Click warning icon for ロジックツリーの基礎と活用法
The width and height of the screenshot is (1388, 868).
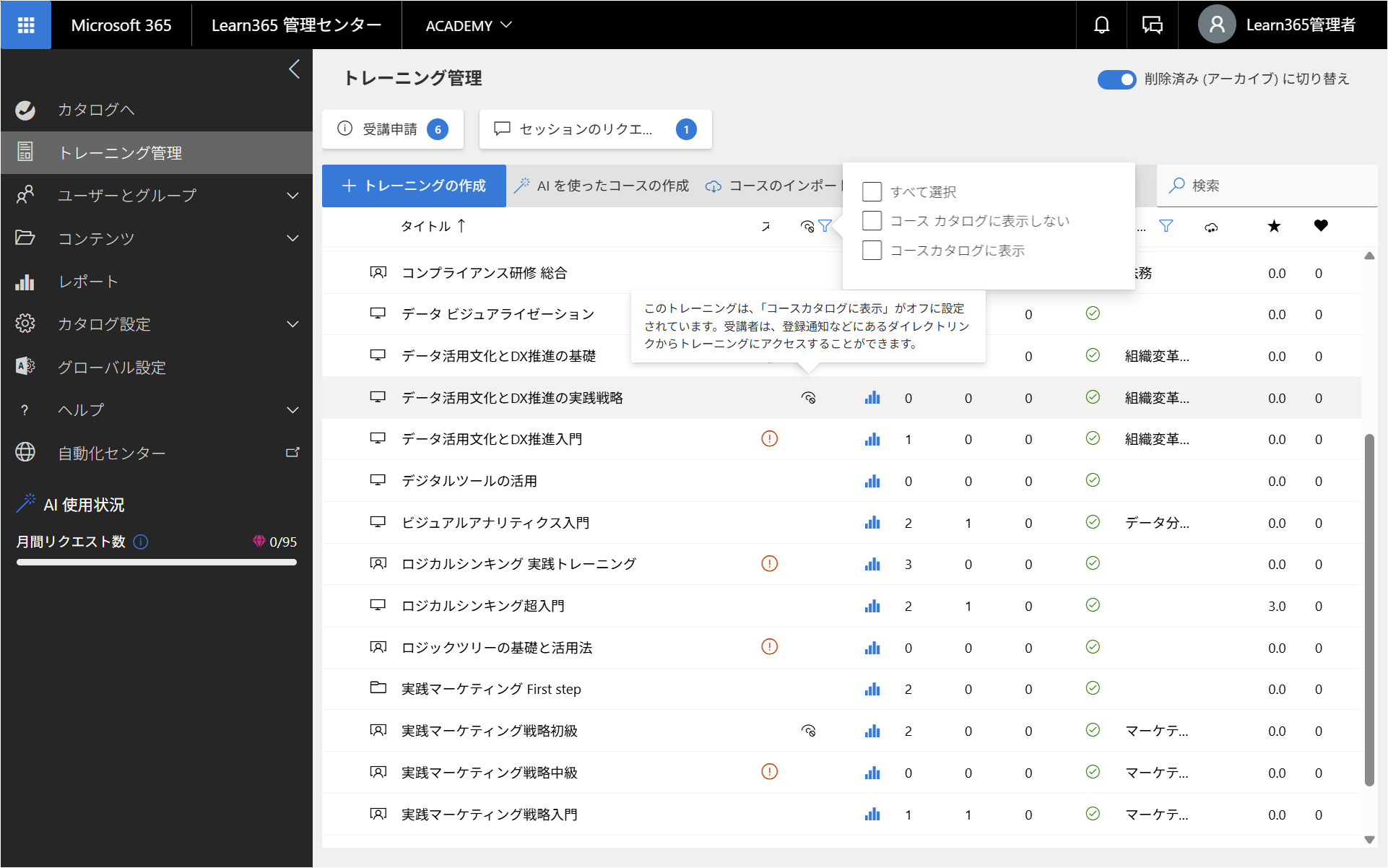click(x=769, y=647)
